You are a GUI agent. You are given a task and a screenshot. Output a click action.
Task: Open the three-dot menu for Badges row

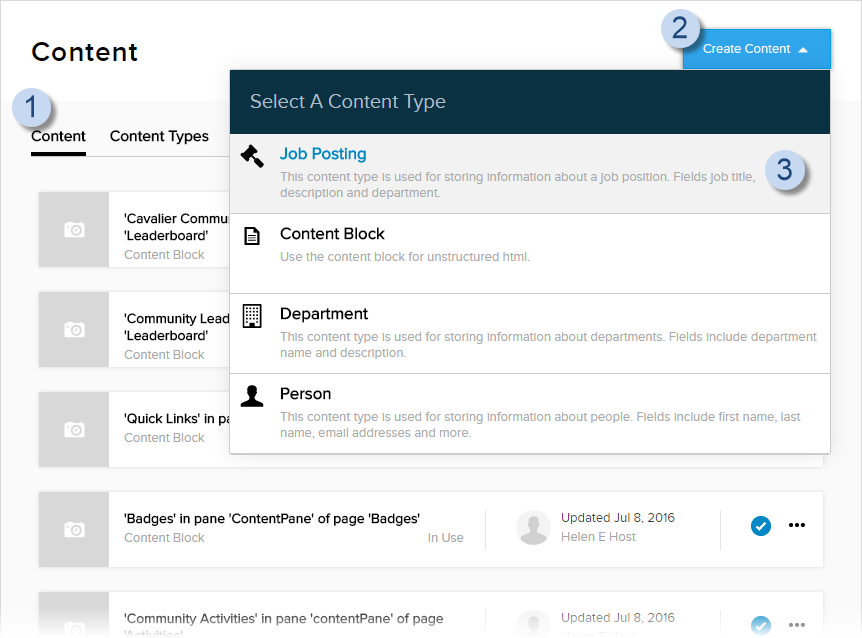[797, 525]
